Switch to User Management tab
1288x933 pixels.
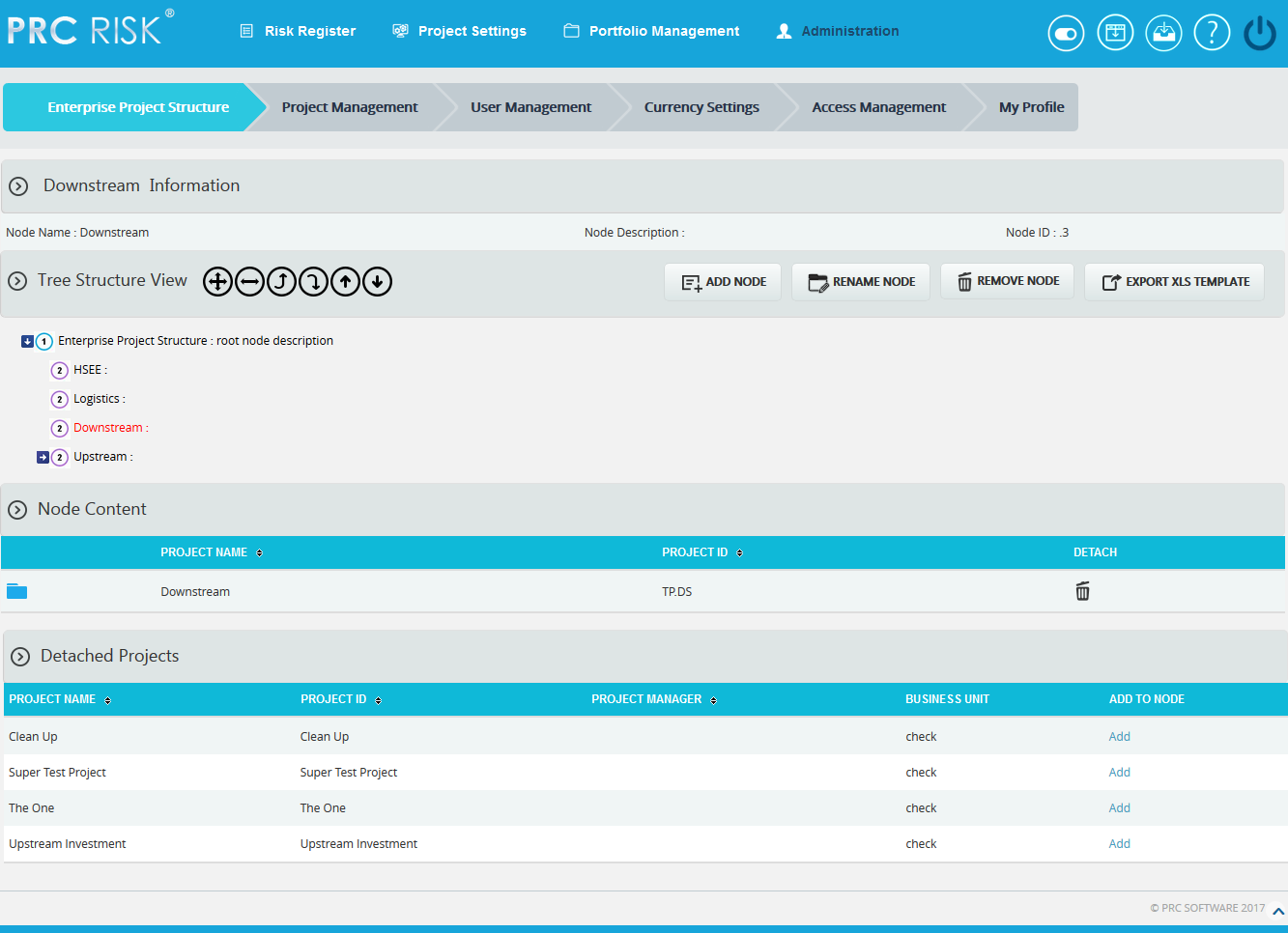[x=530, y=107]
